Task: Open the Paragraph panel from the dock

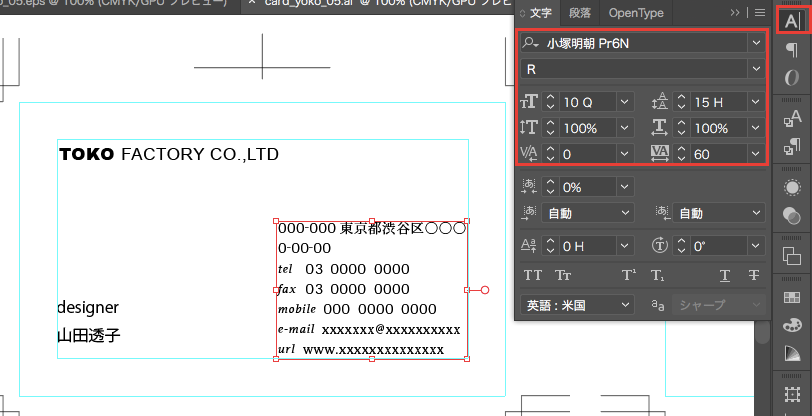Action: [792, 50]
